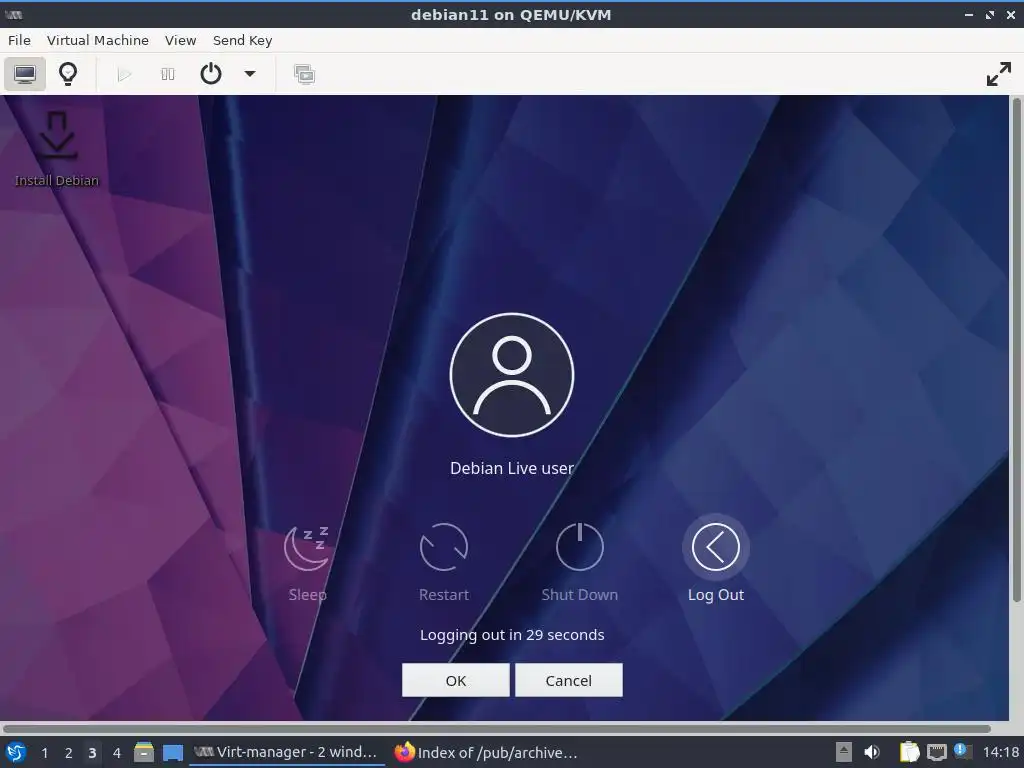This screenshot has height=768, width=1024.
Task: Open the volume control tray icon
Action: pos(872,752)
